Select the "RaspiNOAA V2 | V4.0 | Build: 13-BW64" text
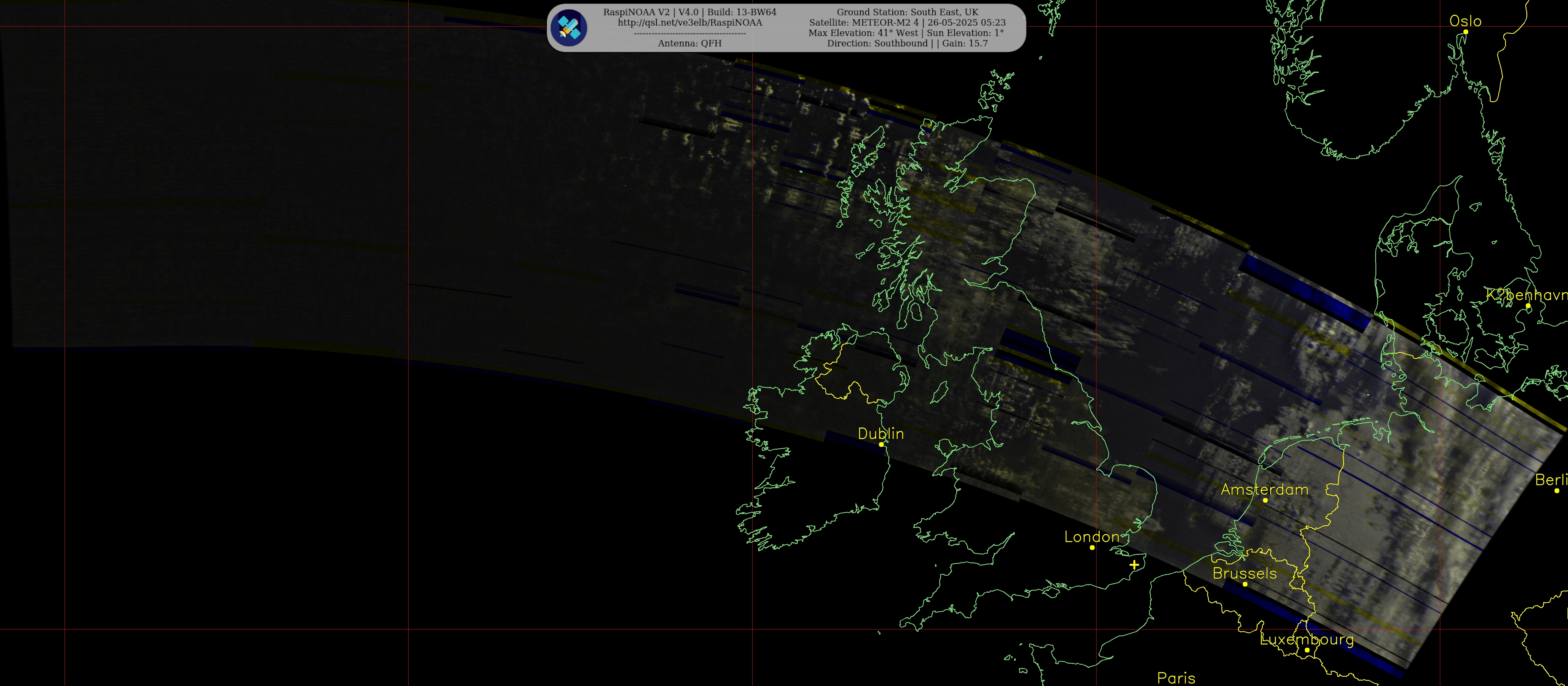 690,12
